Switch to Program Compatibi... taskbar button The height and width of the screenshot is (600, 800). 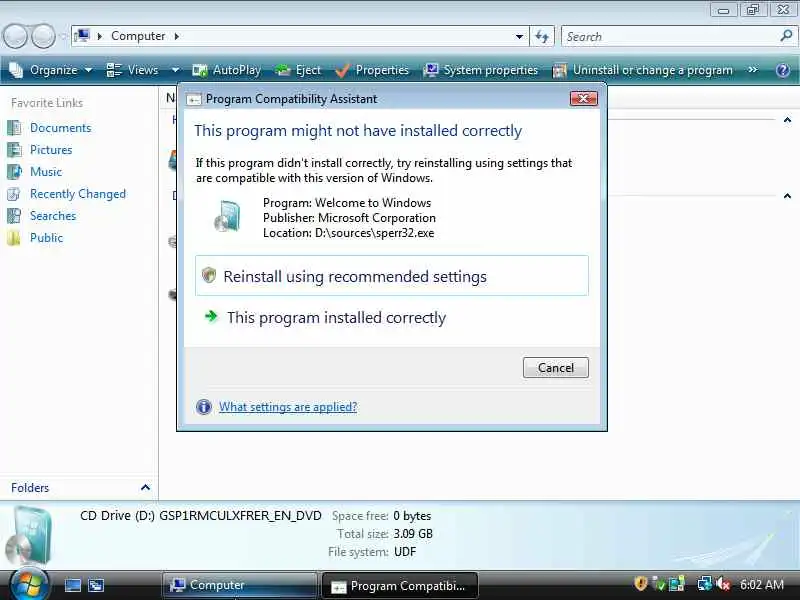tap(400, 586)
